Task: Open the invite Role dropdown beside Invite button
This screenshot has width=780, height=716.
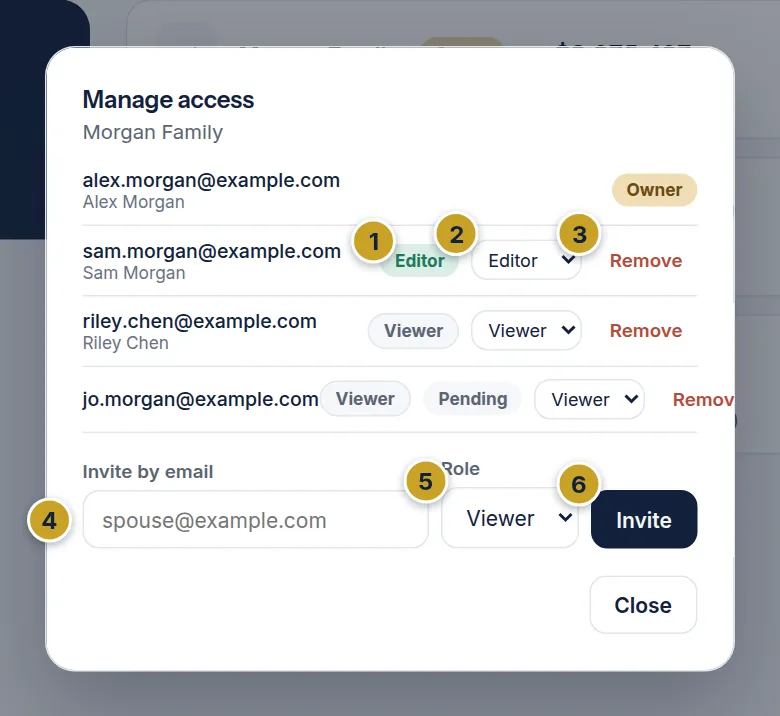Action: (x=510, y=518)
